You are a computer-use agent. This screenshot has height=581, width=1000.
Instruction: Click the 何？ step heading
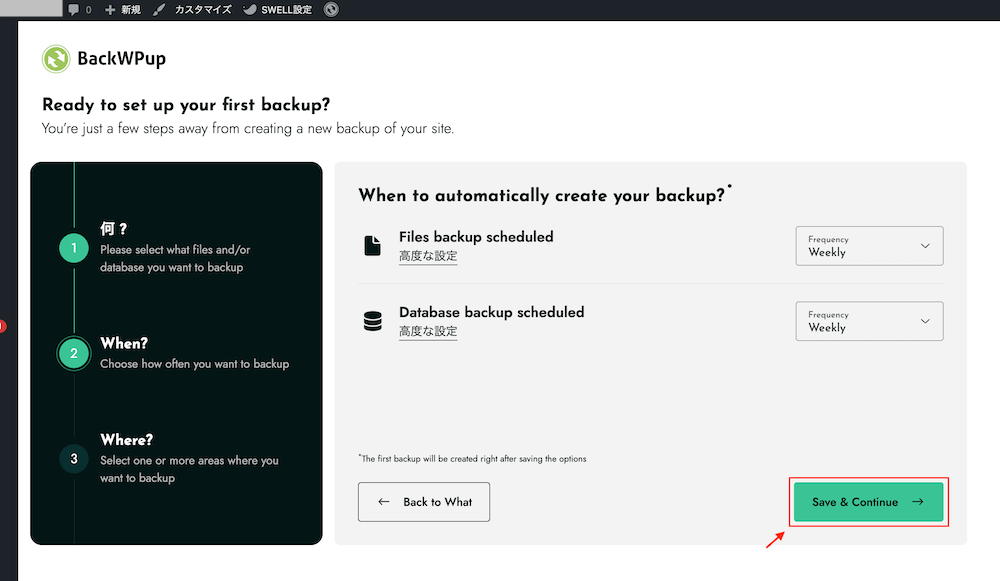(x=114, y=228)
